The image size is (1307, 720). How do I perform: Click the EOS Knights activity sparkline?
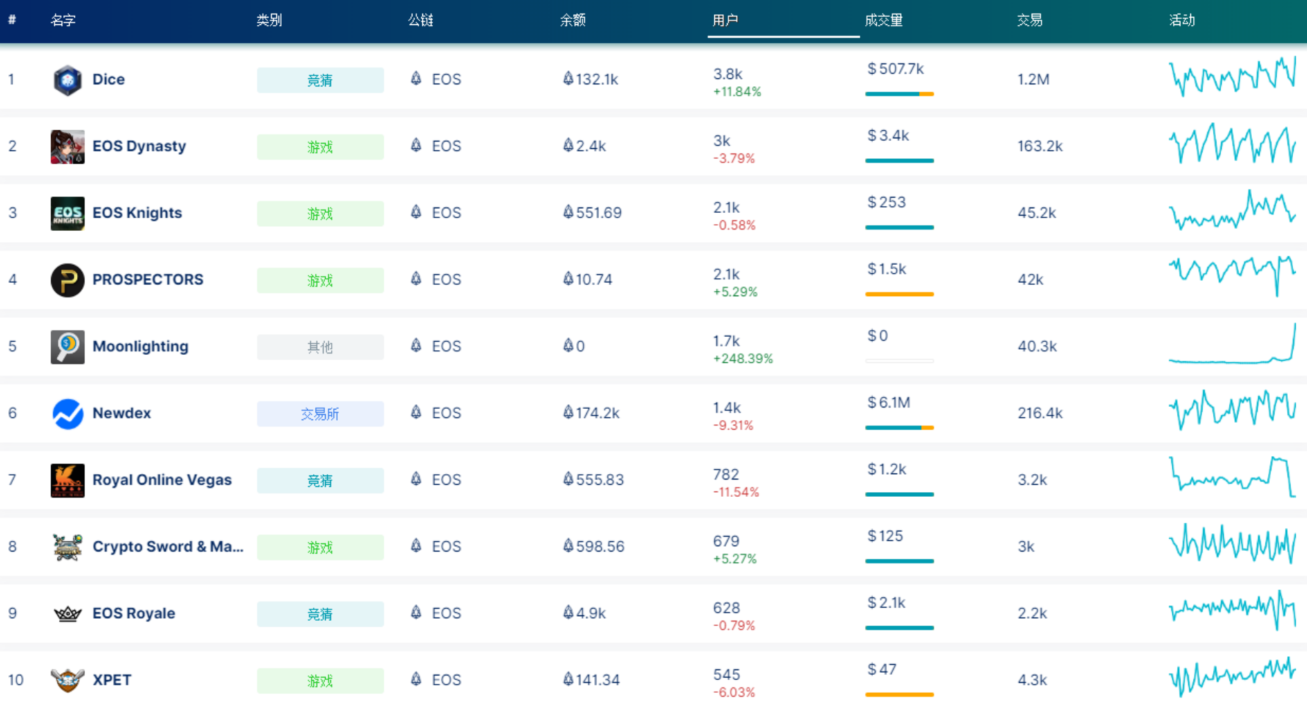(1232, 210)
